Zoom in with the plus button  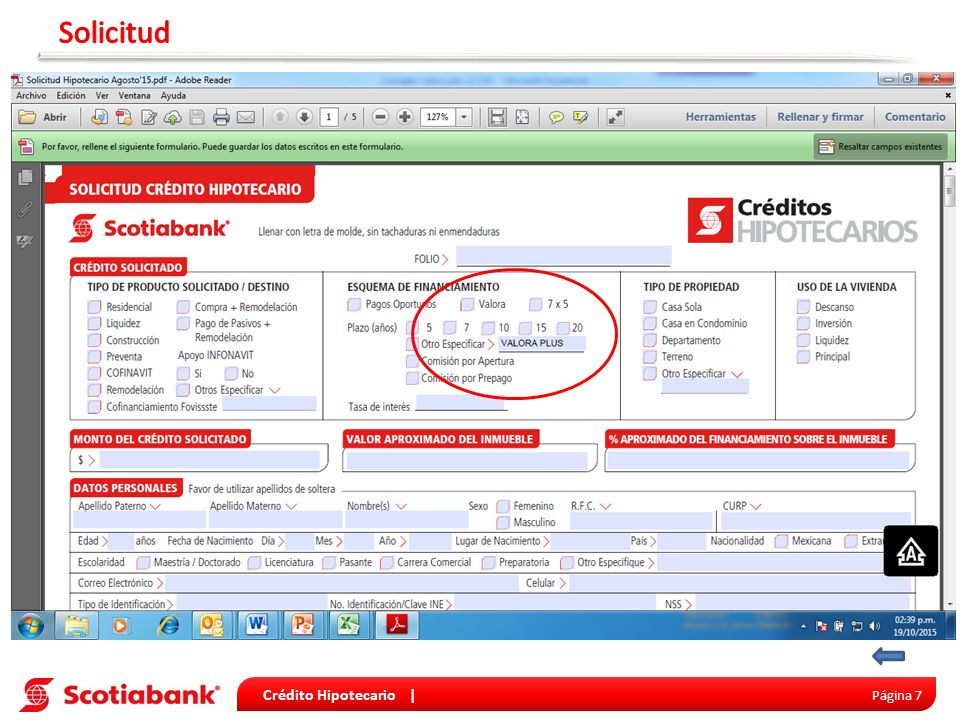point(405,116)
